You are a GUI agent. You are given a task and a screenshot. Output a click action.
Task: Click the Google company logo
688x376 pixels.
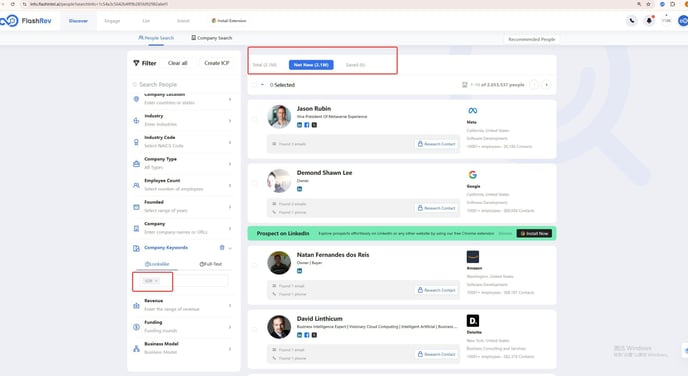click(473, 175)
